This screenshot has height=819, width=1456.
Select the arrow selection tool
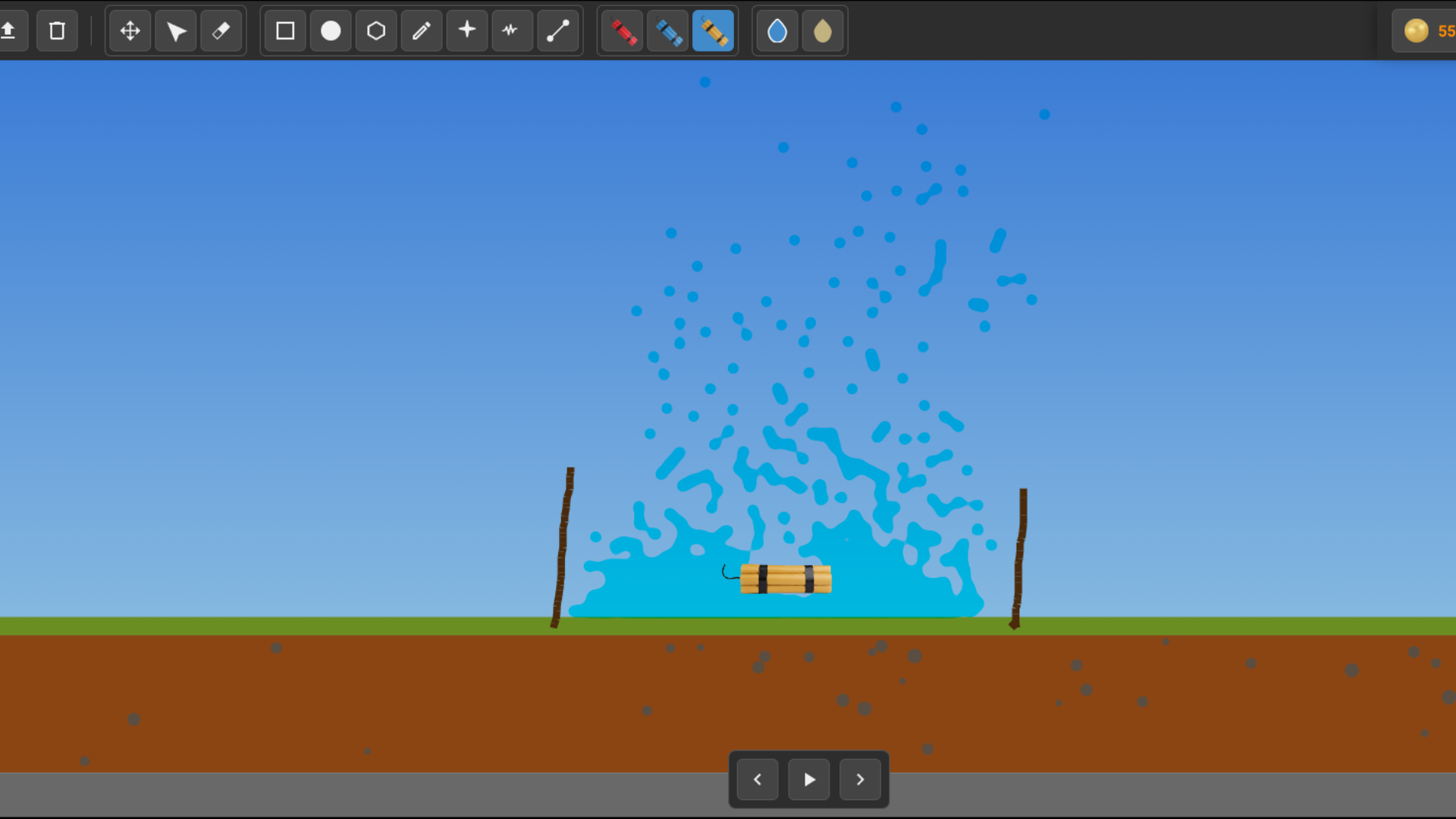click(x=175, y=31)
